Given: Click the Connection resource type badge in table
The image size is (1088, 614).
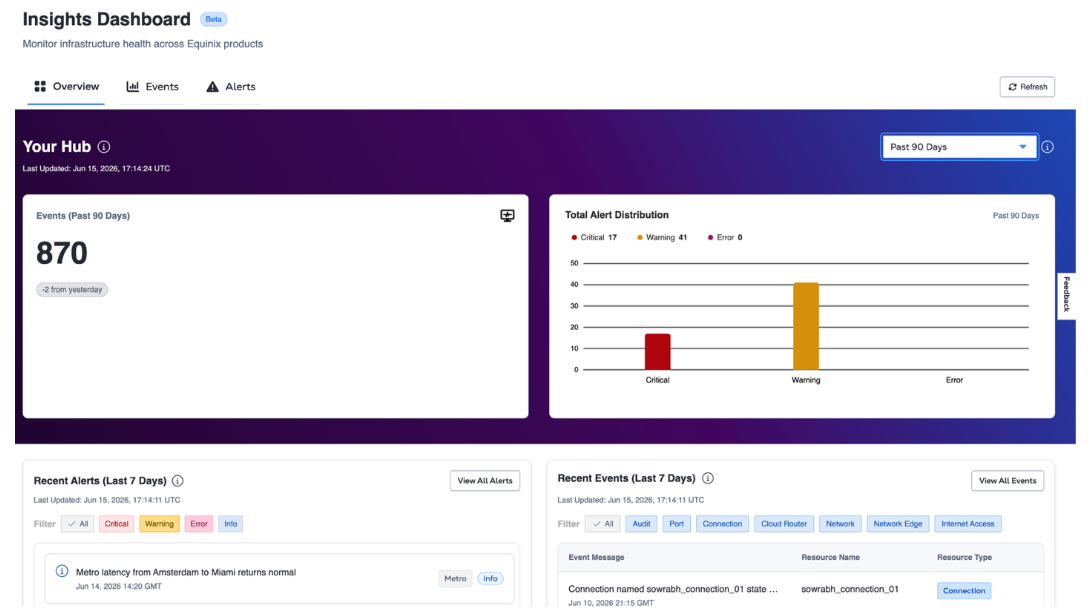Looking at the screenshot, I should pos(964,590).
